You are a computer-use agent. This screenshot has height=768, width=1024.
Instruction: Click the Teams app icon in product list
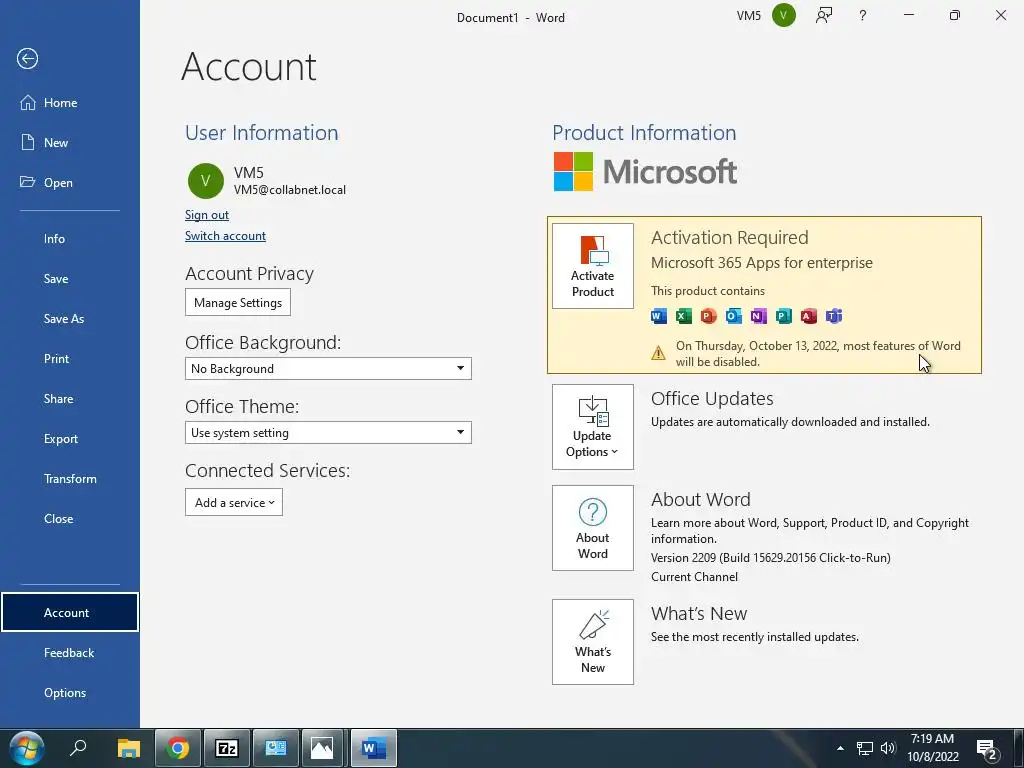(x=833, y=317)
